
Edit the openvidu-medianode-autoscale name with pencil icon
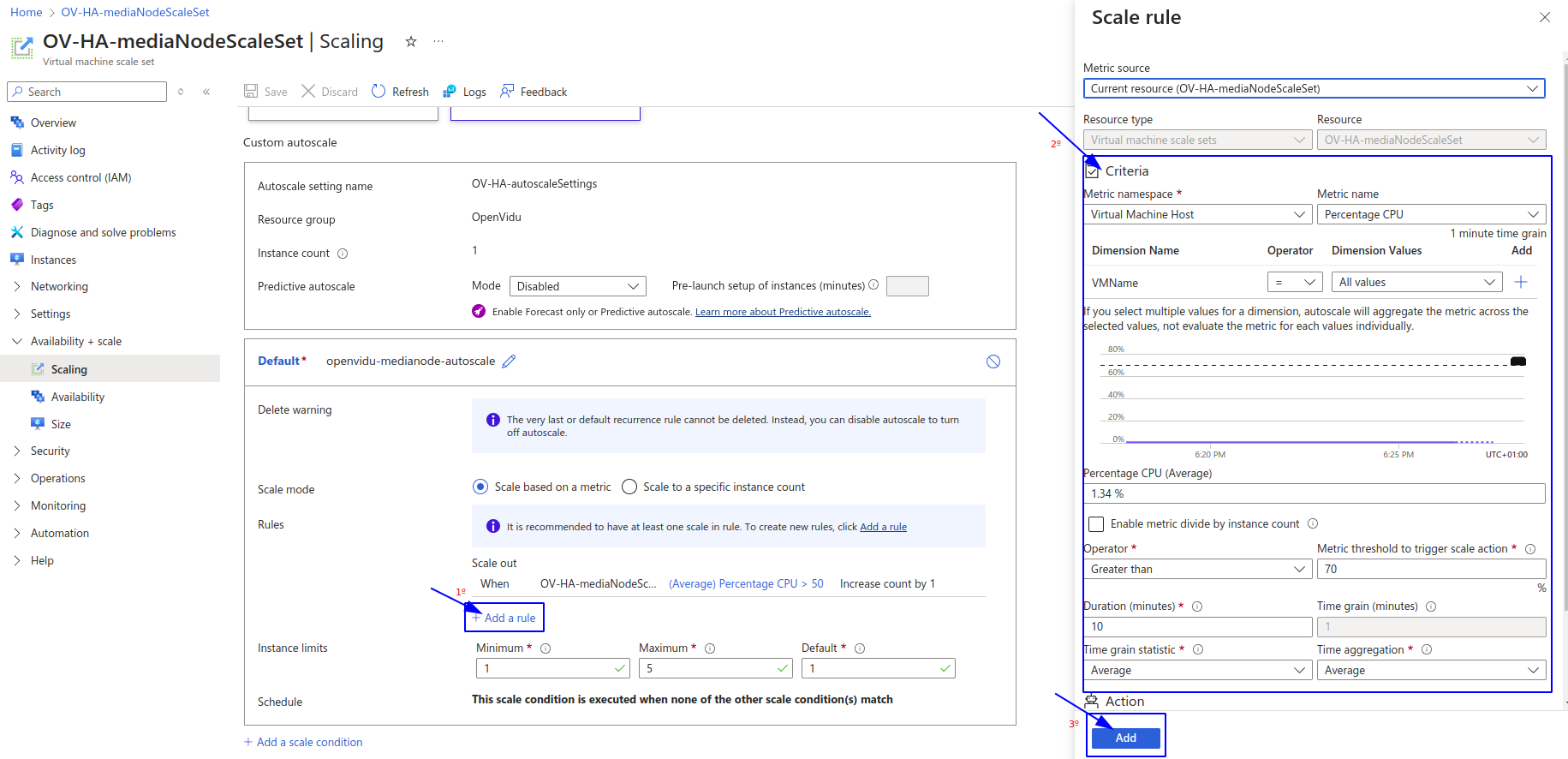[509, 362]
